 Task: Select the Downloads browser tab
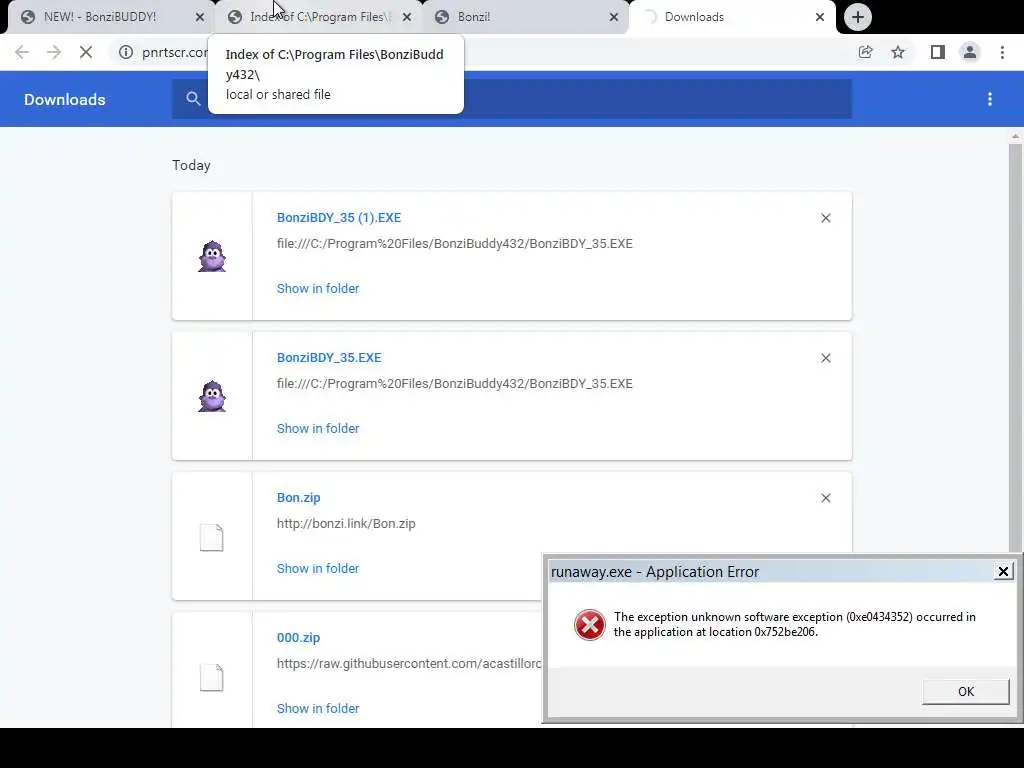point(731,17)
